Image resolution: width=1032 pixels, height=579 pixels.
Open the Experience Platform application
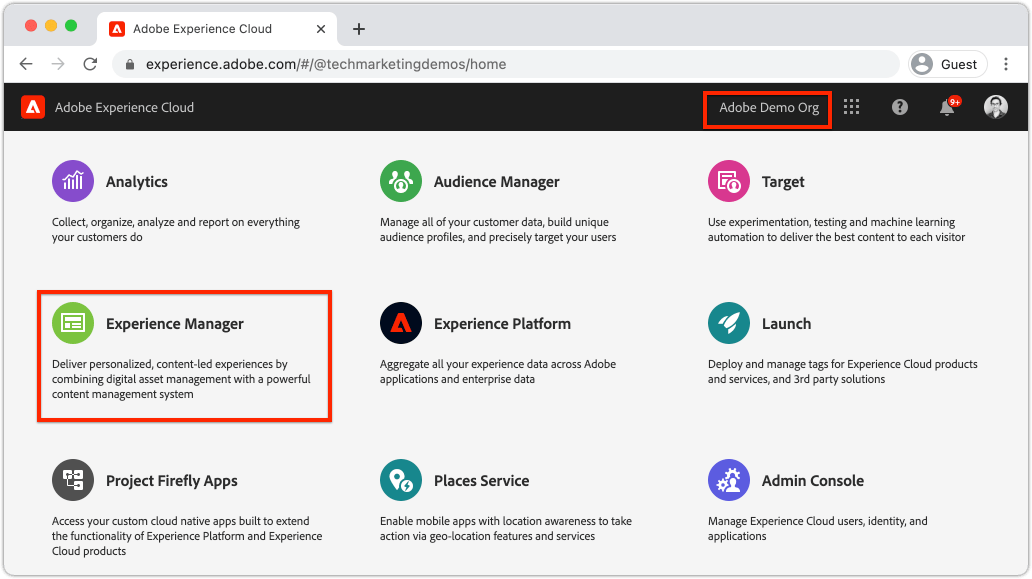[x=501, y=324]
